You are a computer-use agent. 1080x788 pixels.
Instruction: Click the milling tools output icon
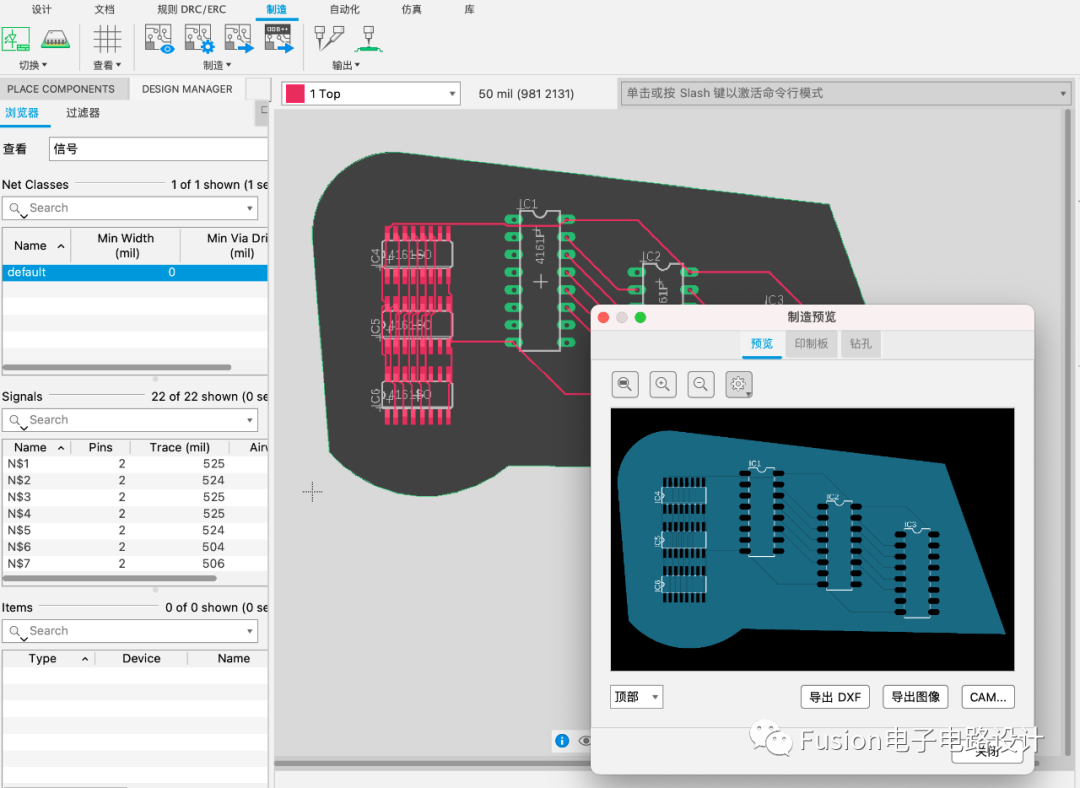pos(329,39)
